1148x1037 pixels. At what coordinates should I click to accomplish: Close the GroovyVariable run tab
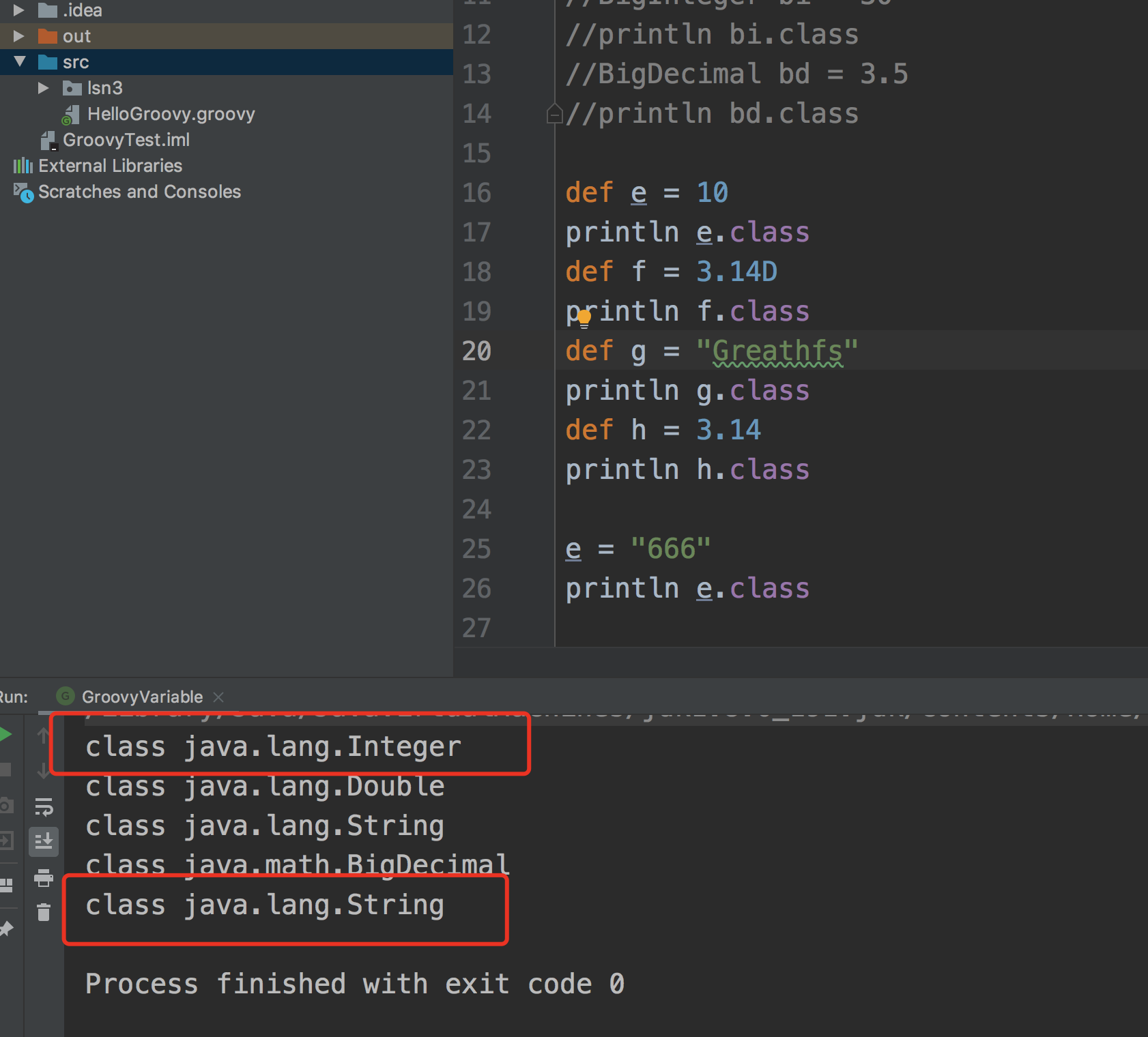pos(218,697)
